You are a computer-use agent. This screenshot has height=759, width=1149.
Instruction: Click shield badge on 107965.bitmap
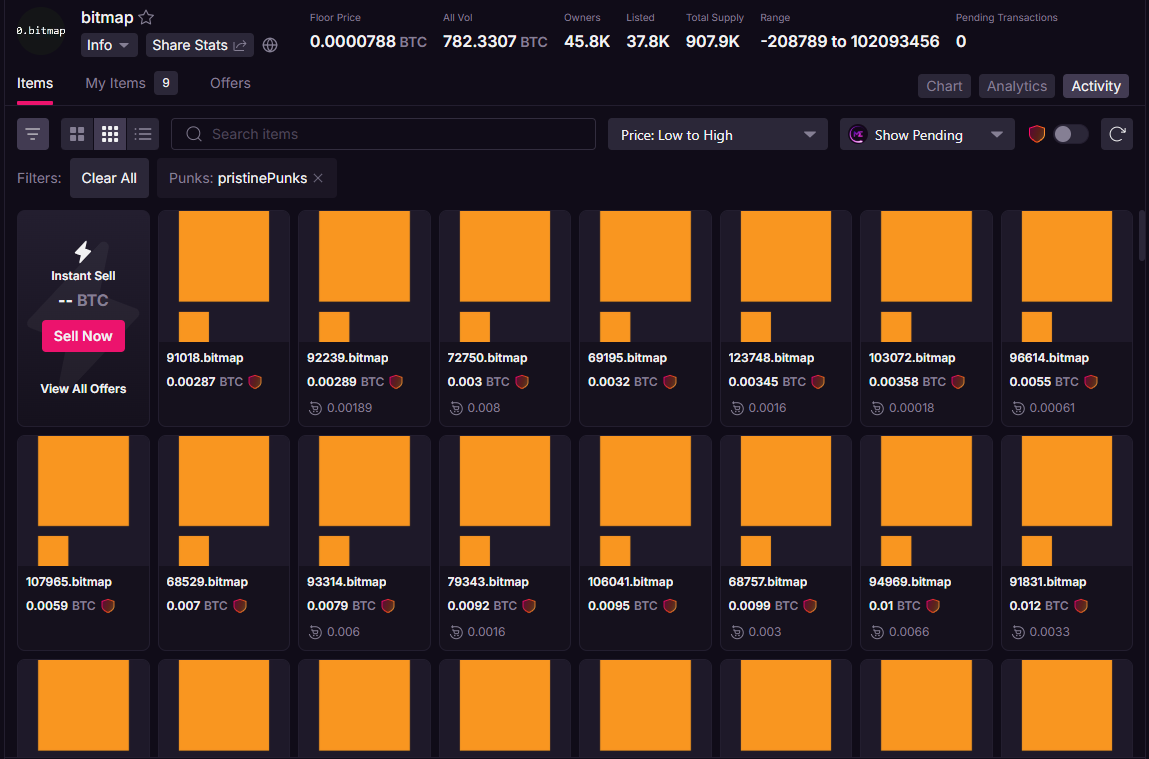(108, 606)
